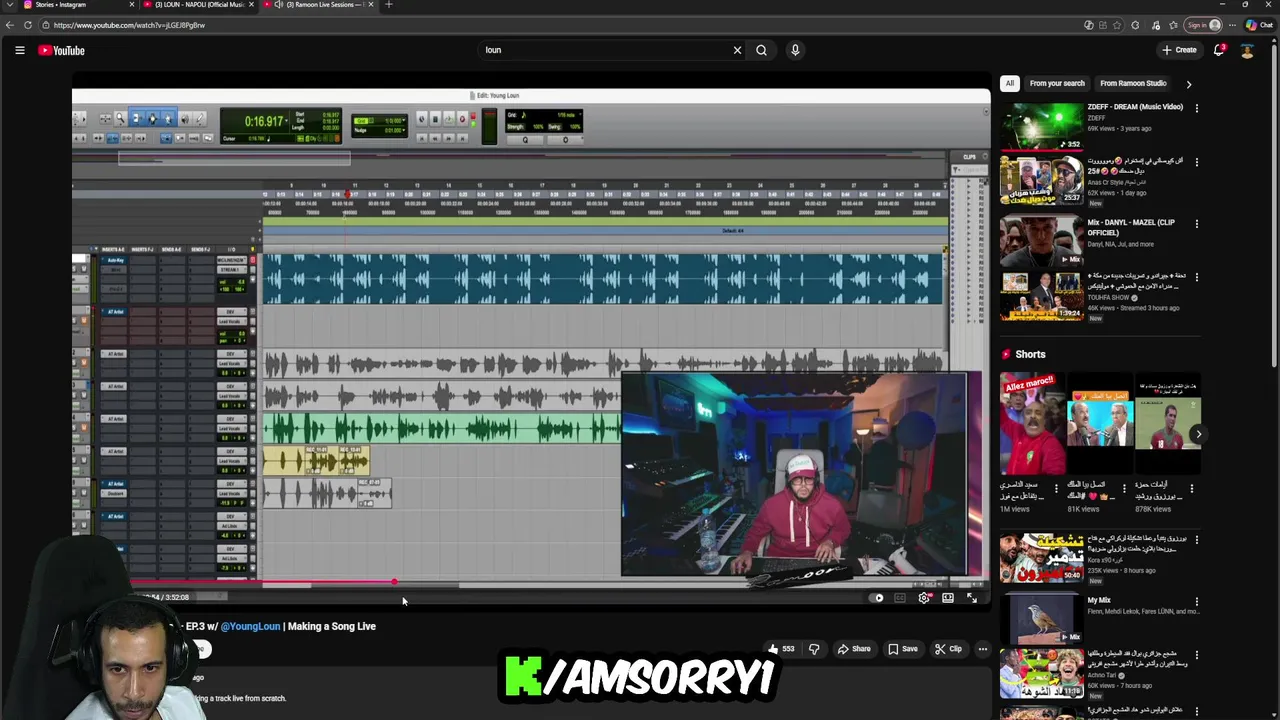Click the green highlighted vocal clip in DAW video

click(x=441, y=430)
